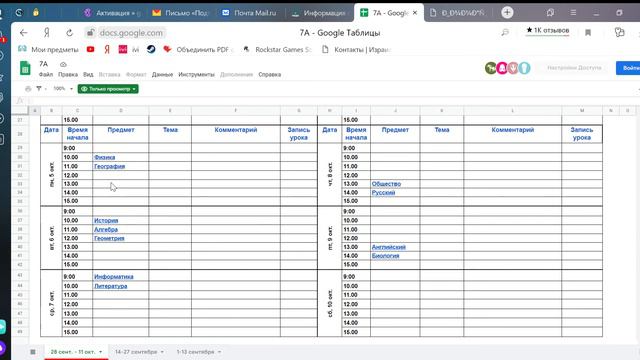Click the tabs panel icon left of hamburger menu
The height and width of the screenshot is (360, 640).
(x=550, y=13)
